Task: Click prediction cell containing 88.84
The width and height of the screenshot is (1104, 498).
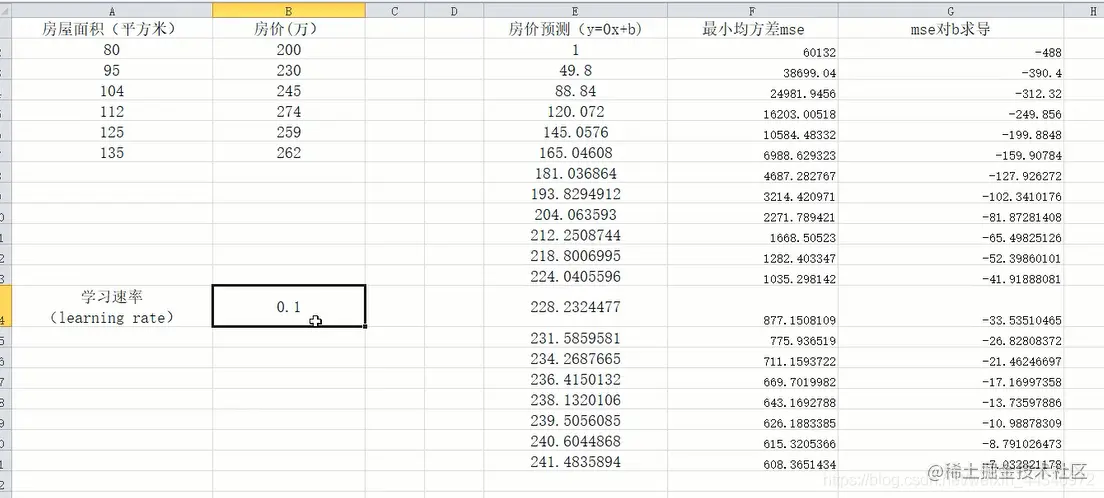Action: click(x=575, y=91)
